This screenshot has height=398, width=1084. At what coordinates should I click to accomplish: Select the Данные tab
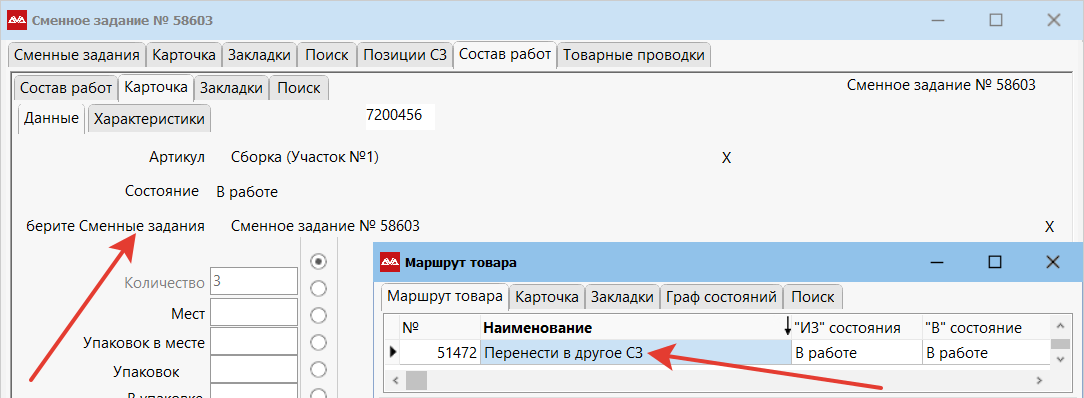click(x=51, y=118)
